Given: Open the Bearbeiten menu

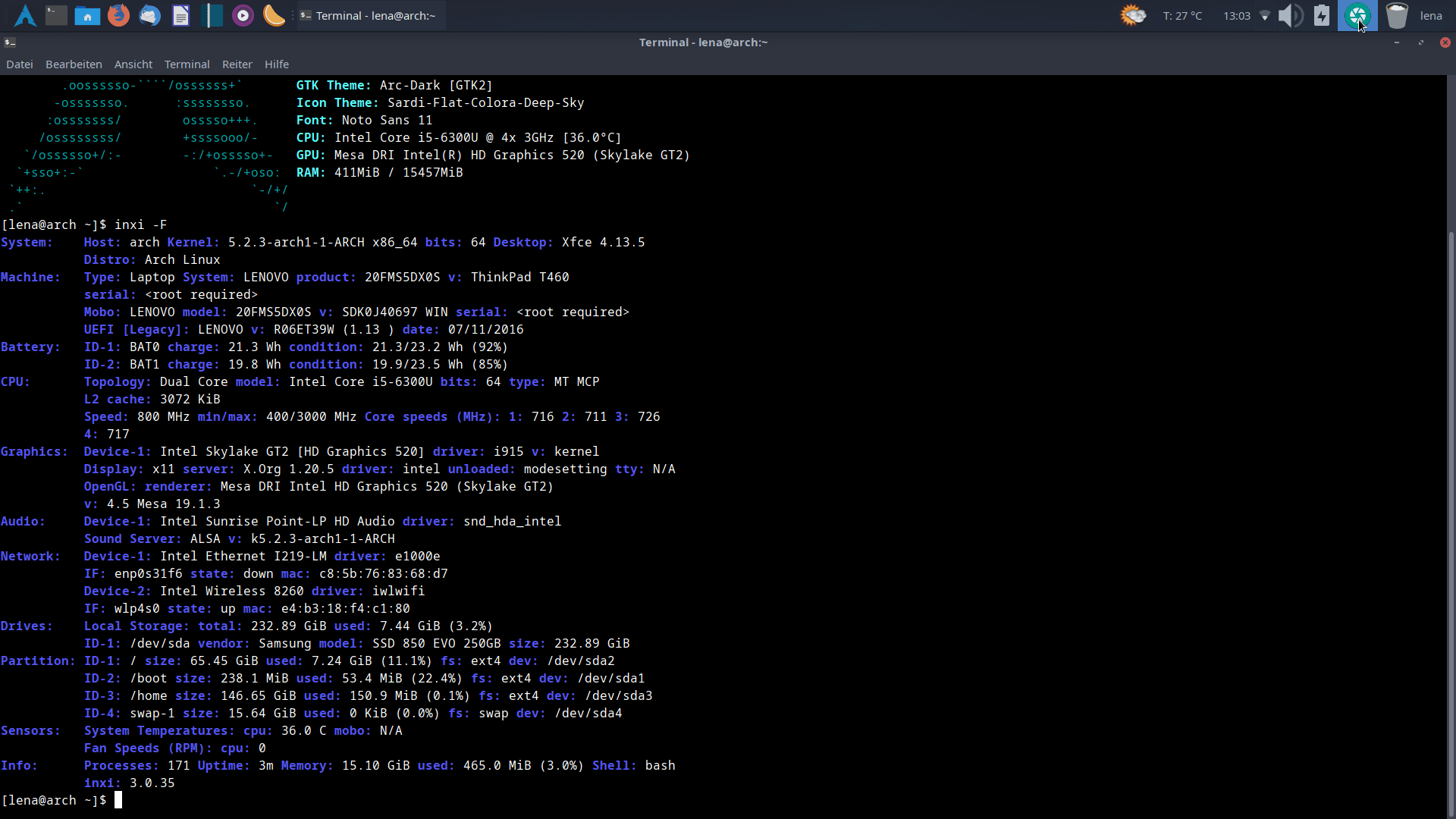Looking at the screenshot, I should pos(74,64).
